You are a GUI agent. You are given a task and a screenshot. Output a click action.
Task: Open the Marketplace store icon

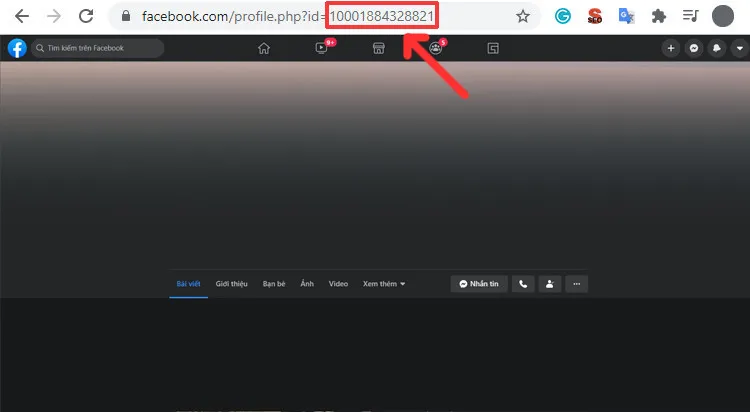379,48
